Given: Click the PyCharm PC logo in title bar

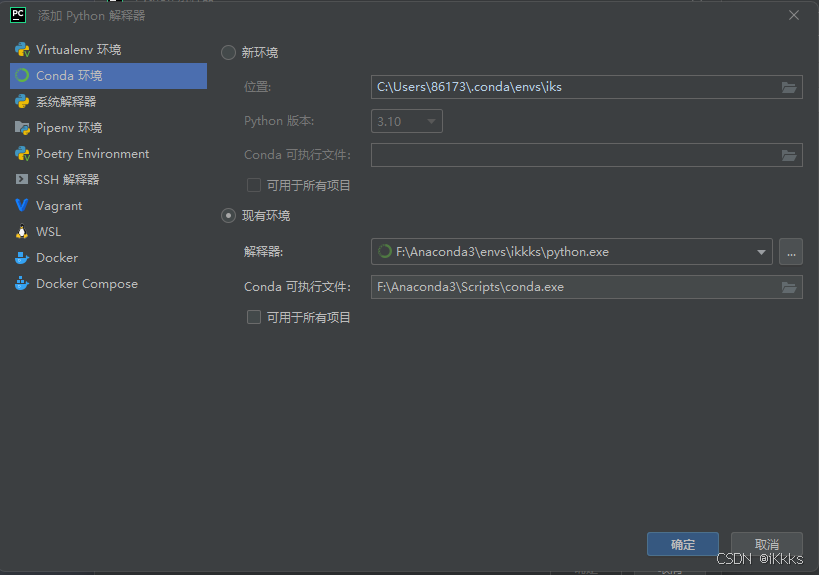Looking at the screenshot, I should [x=18, y=15].
